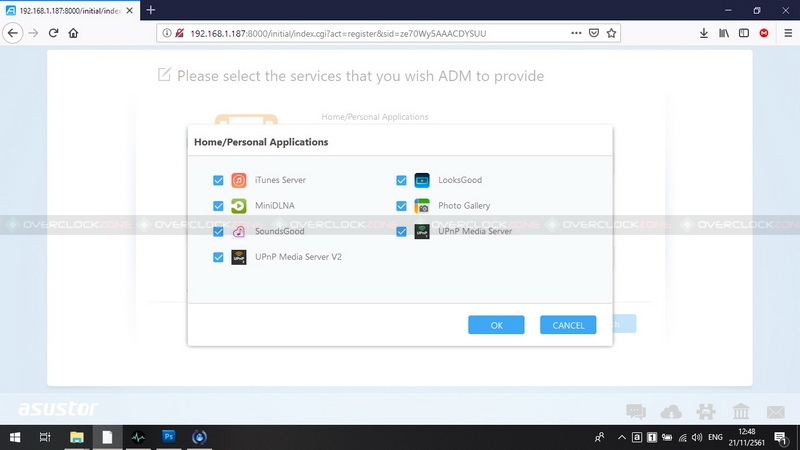The width and height of the screenshot is (800, 450).
Task: Click the MiniDLNA label
Action: tap(274, 206)
